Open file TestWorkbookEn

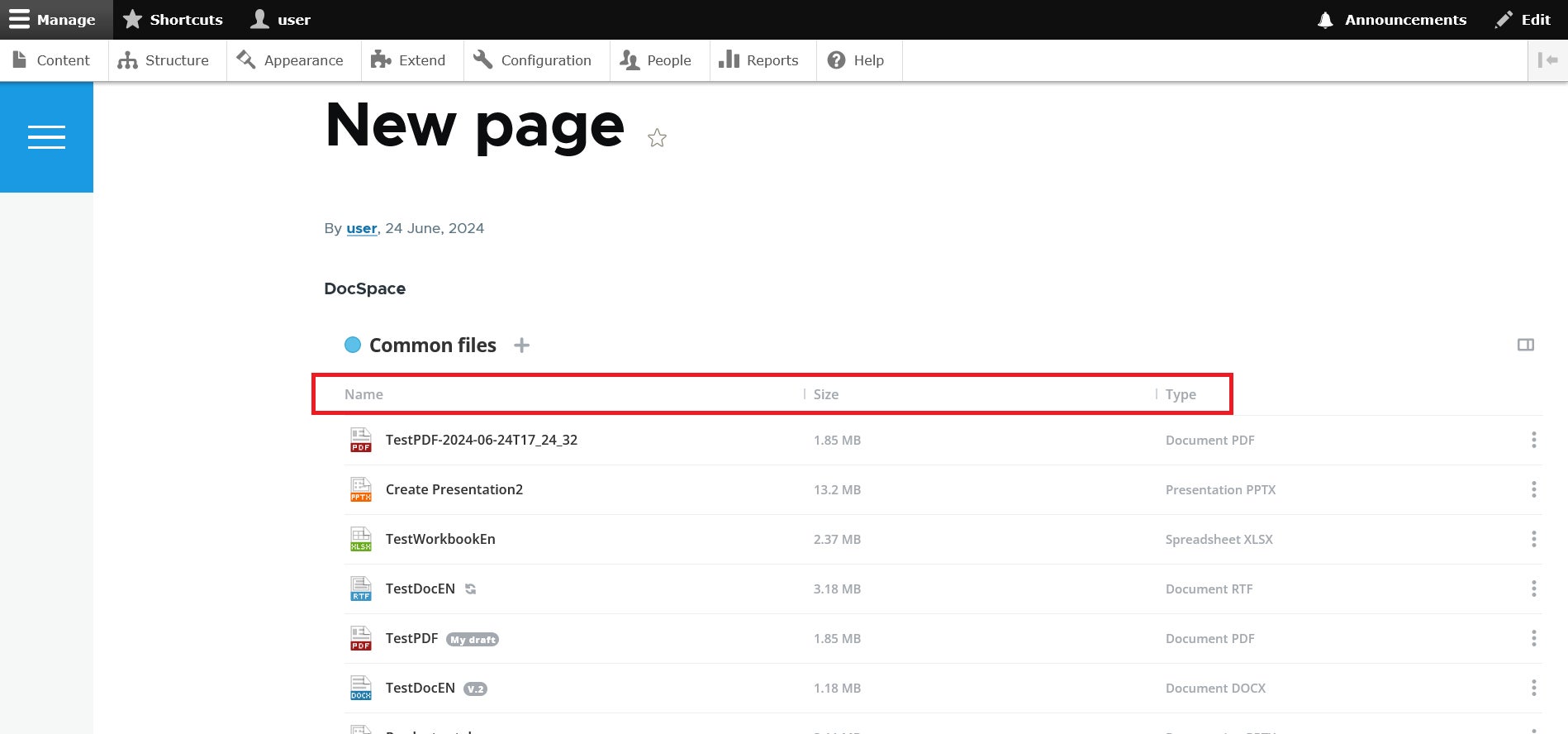(440, 539)
